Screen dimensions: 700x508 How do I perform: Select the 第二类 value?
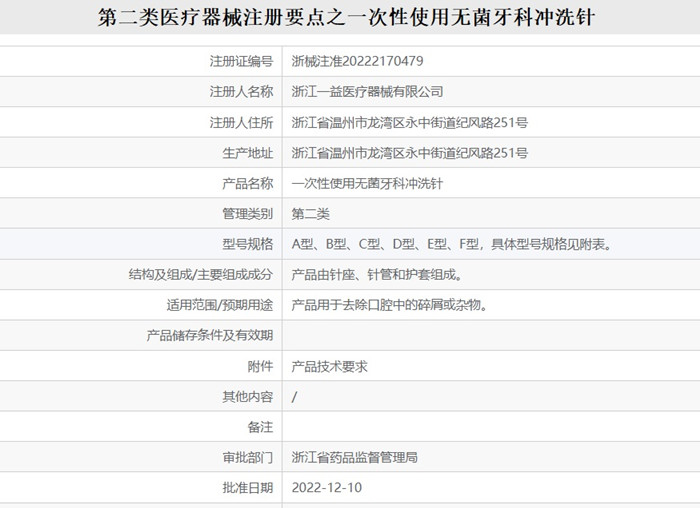tap(311, 214)
